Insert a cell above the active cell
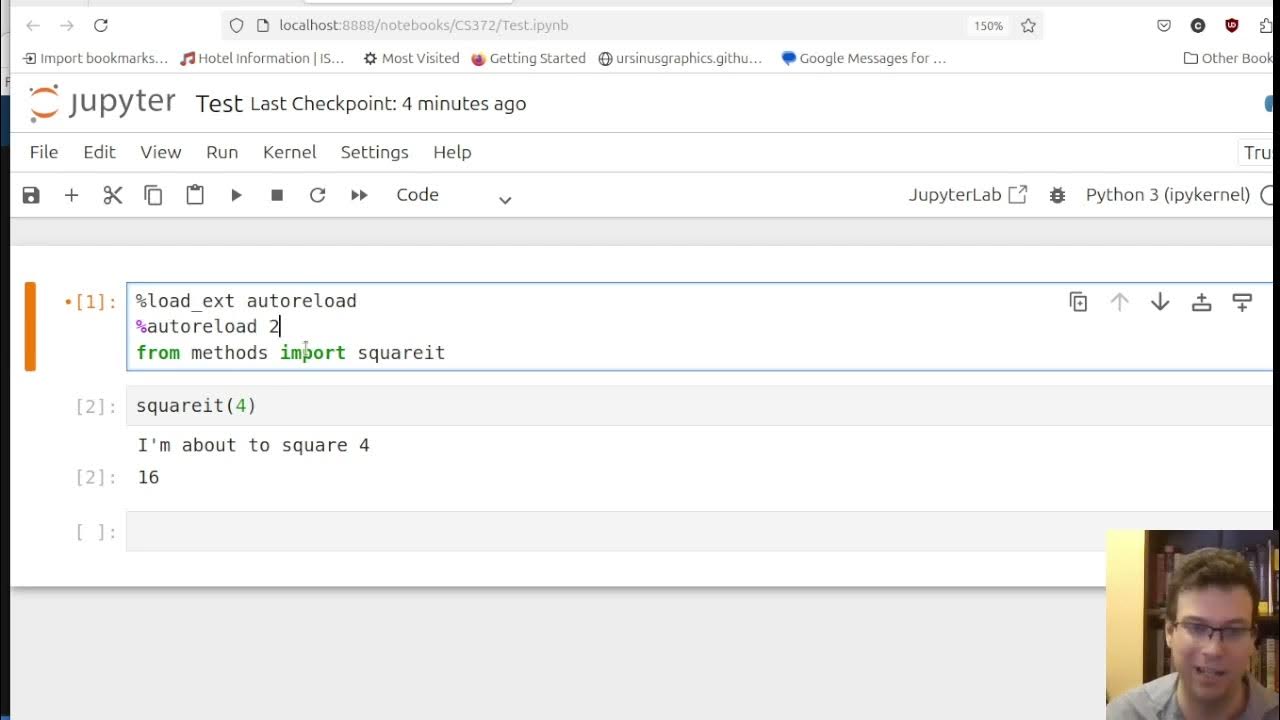The height and width of the screenshot is (720, 1280). (1201, 302)
